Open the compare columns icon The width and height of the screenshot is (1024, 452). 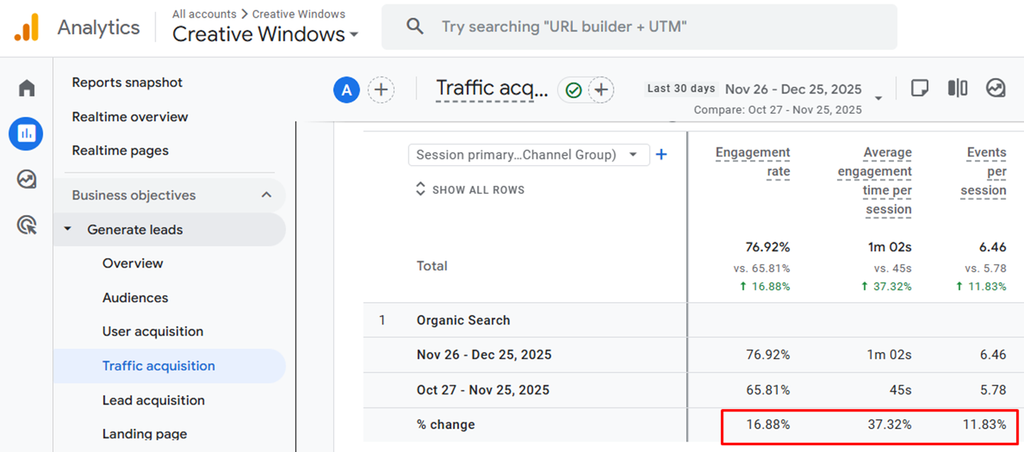pyautogui.click(x=957, y=88)
